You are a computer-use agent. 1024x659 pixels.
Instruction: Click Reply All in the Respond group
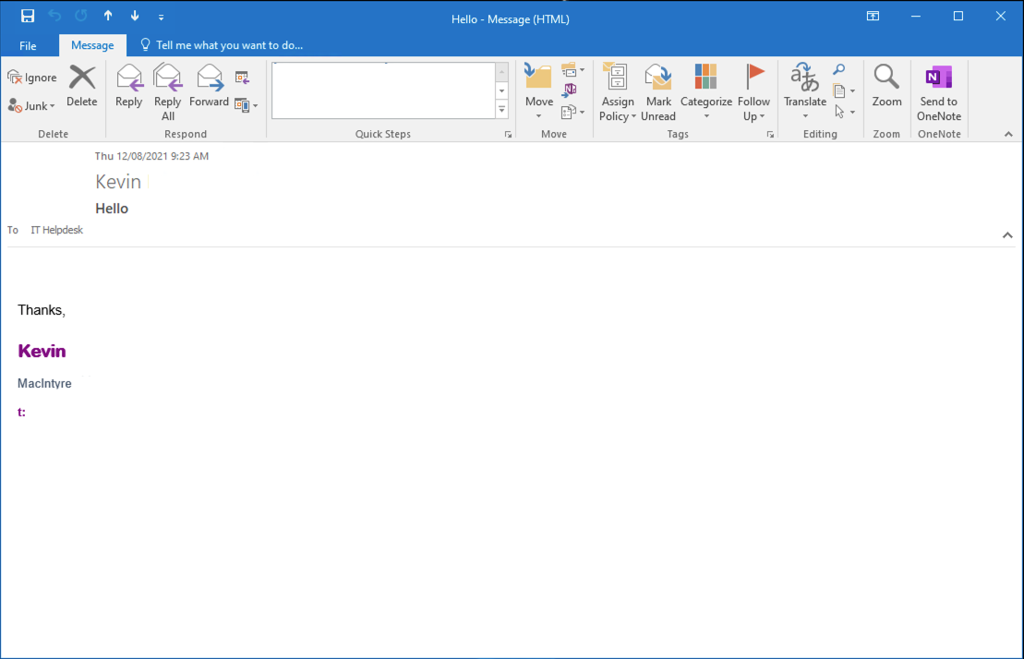pyautogui.click(x=167, y=78)
